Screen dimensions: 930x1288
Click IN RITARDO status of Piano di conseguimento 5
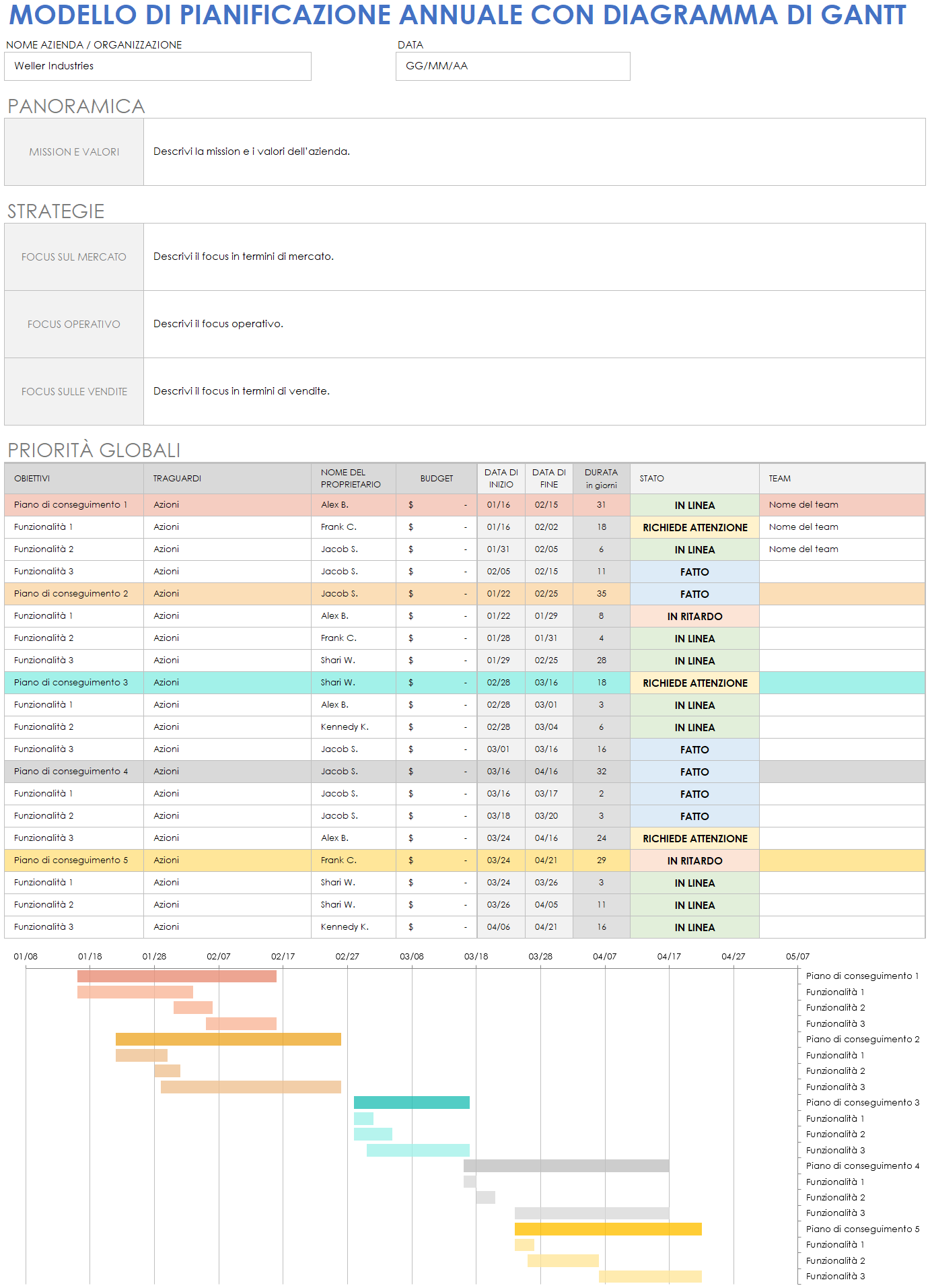pos(694,860)
